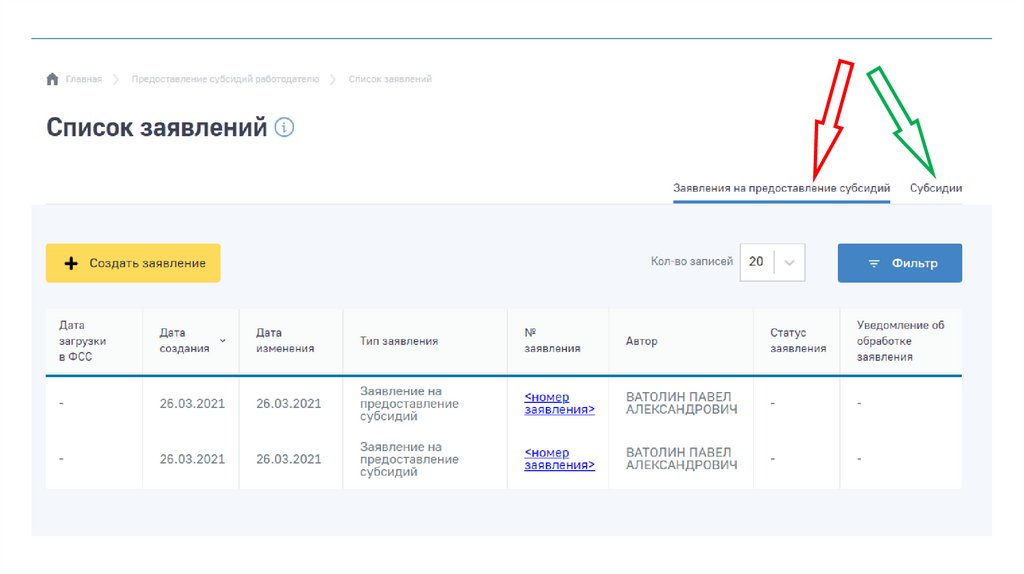The image size is (1024, 574).
Task: Go to Главная breadcrumb link
Action: pos(84,79)
